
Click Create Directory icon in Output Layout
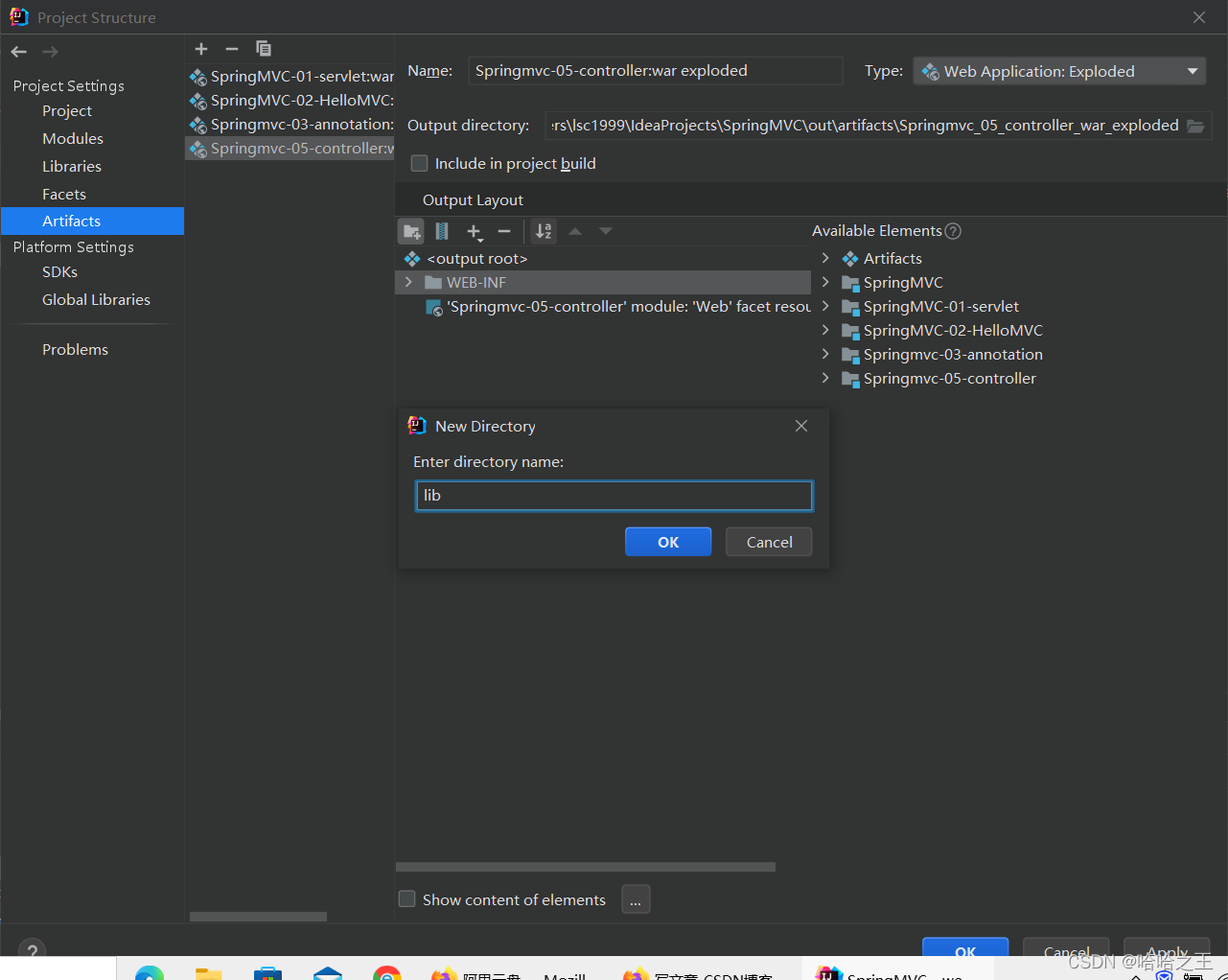click(x=411, y=231)
